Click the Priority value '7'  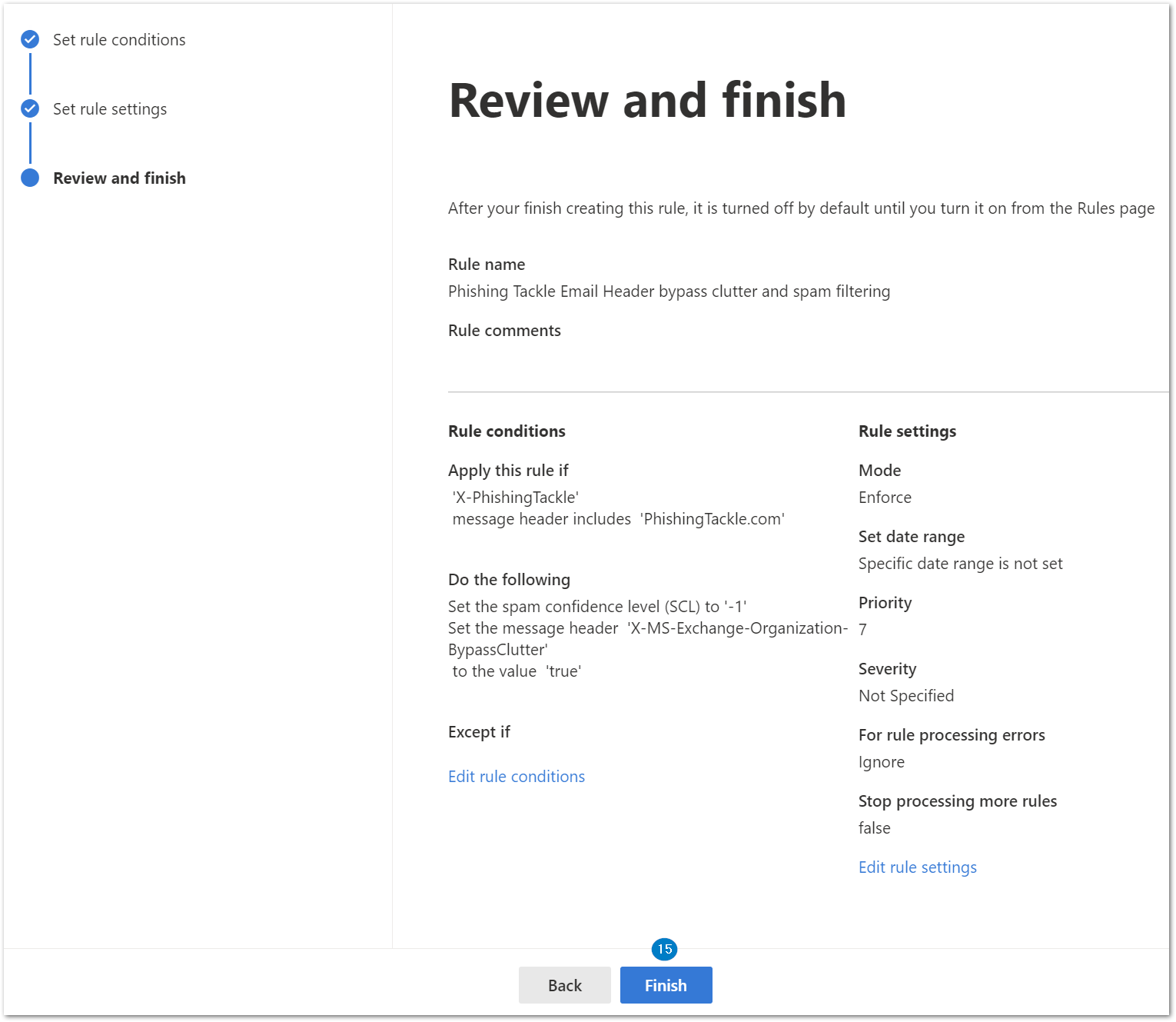[862, 630]
